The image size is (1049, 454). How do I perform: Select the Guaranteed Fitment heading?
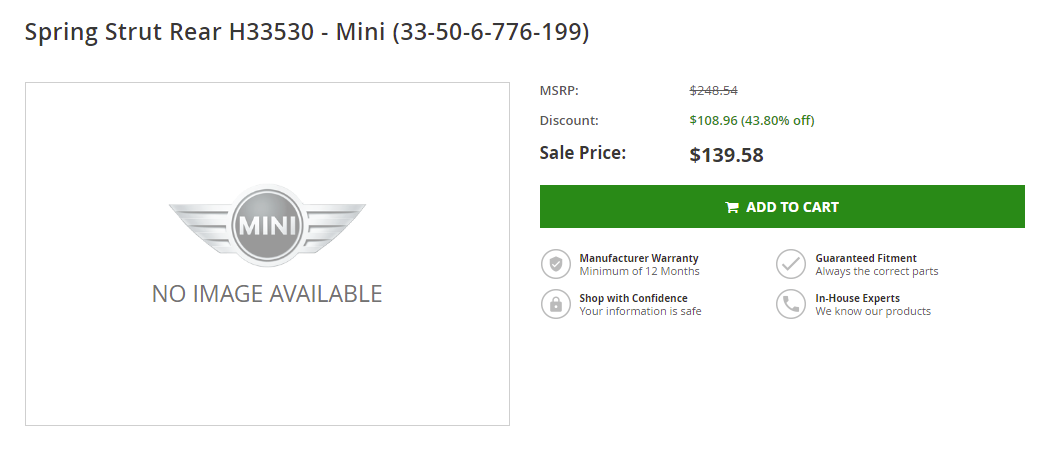[x=866, y=258]
